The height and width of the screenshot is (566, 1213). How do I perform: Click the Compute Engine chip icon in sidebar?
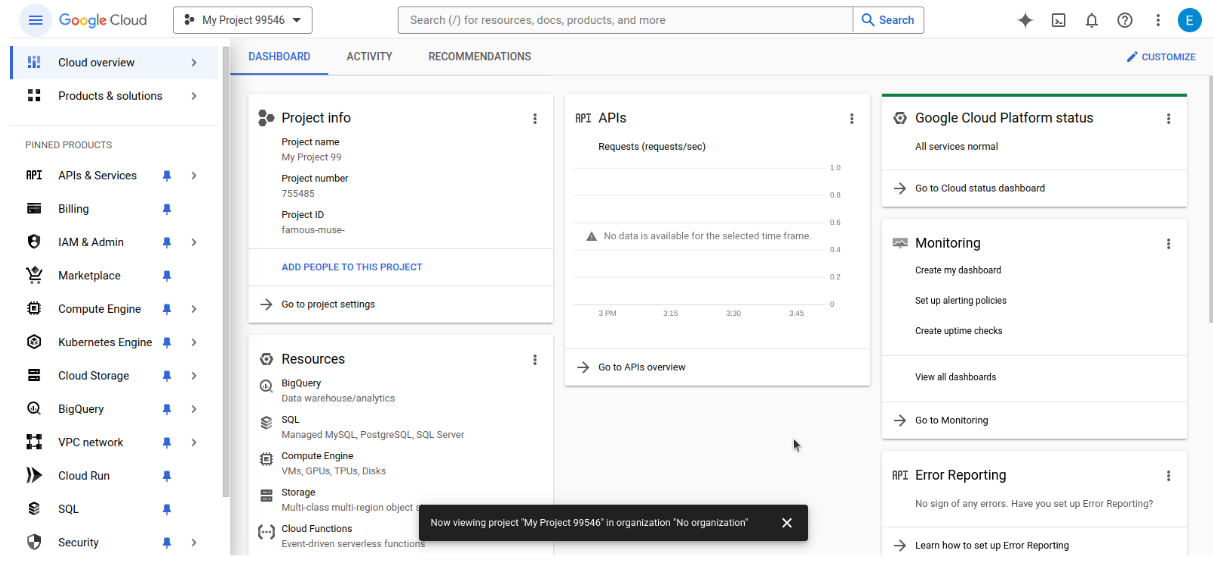click(x=34, y=309)
